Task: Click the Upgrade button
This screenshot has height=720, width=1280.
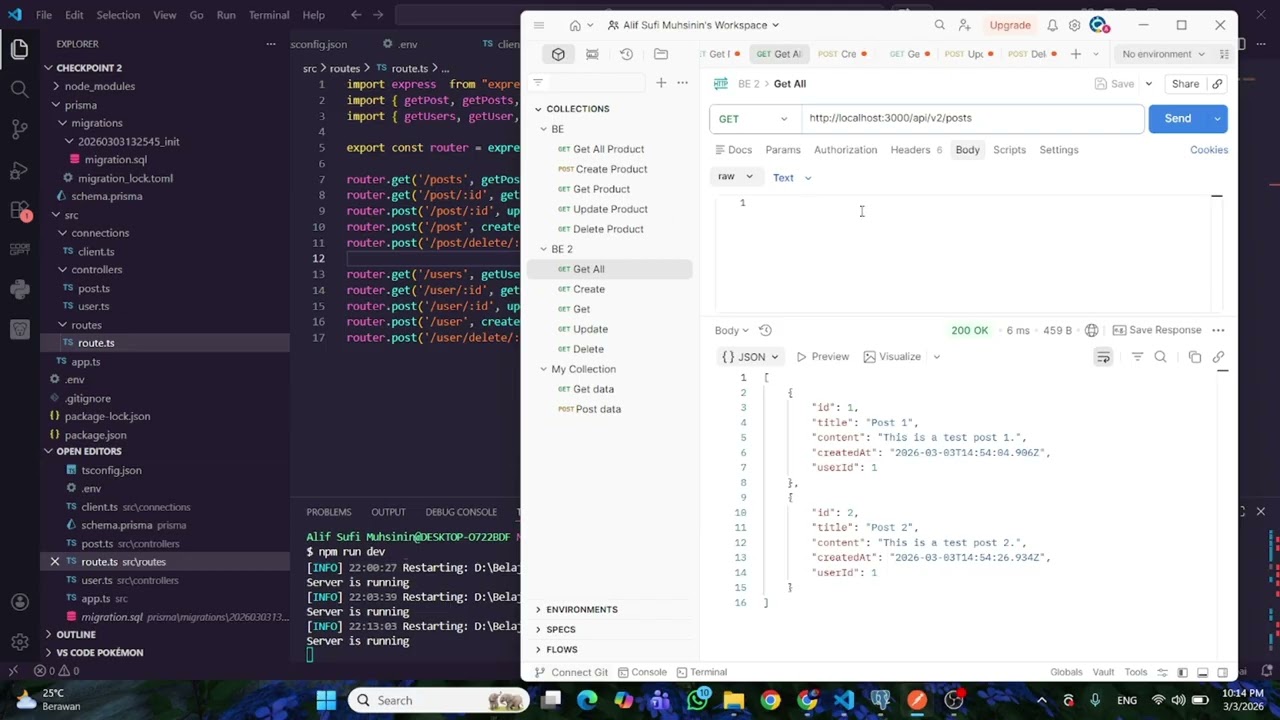Action: [x=1010, y=25]
